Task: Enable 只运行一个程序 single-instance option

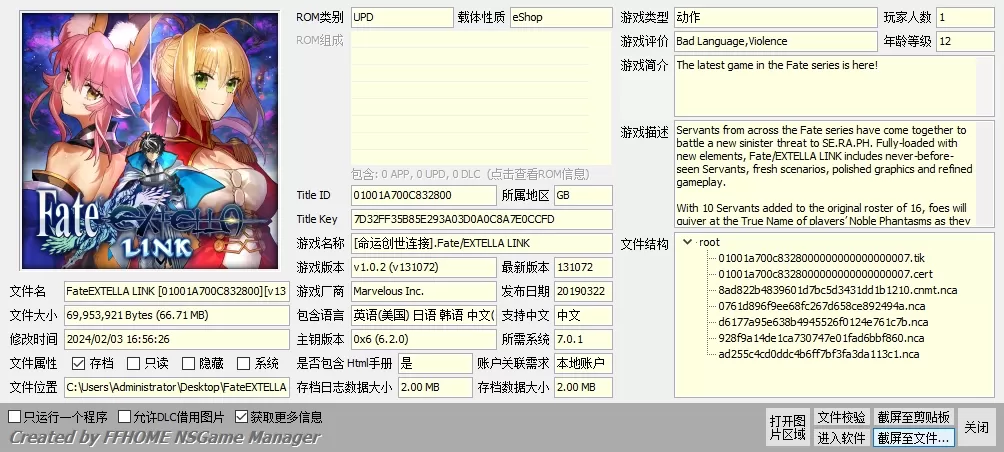Action: click(15, 417)
